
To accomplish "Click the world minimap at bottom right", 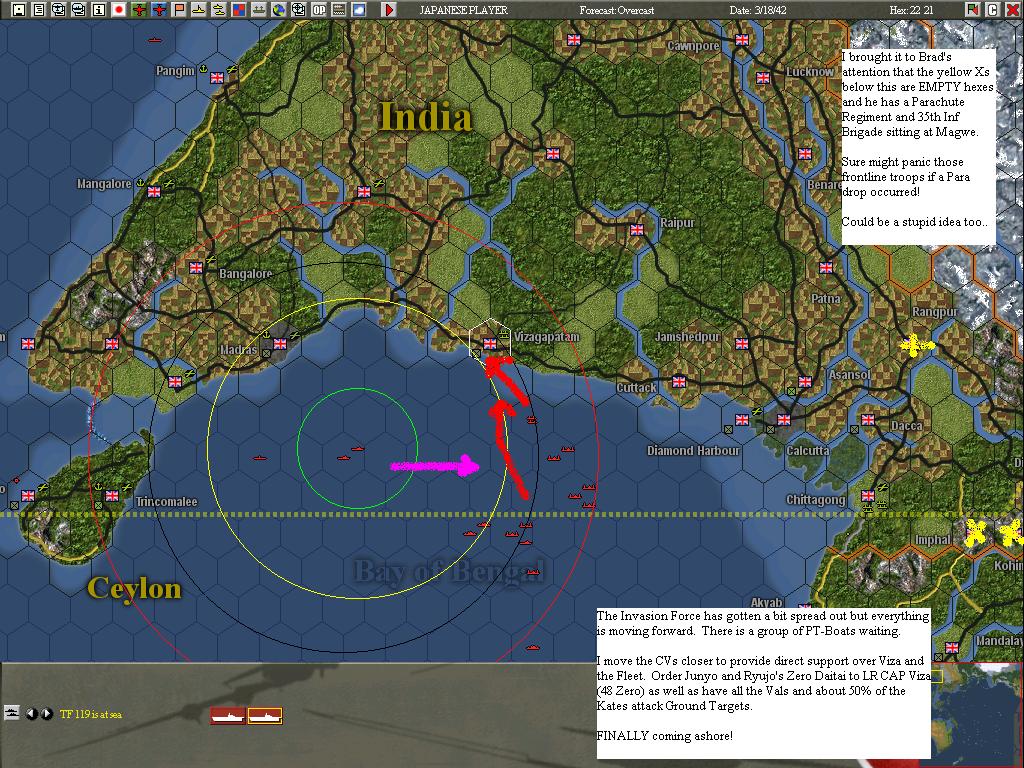I will tap(977, 712).
